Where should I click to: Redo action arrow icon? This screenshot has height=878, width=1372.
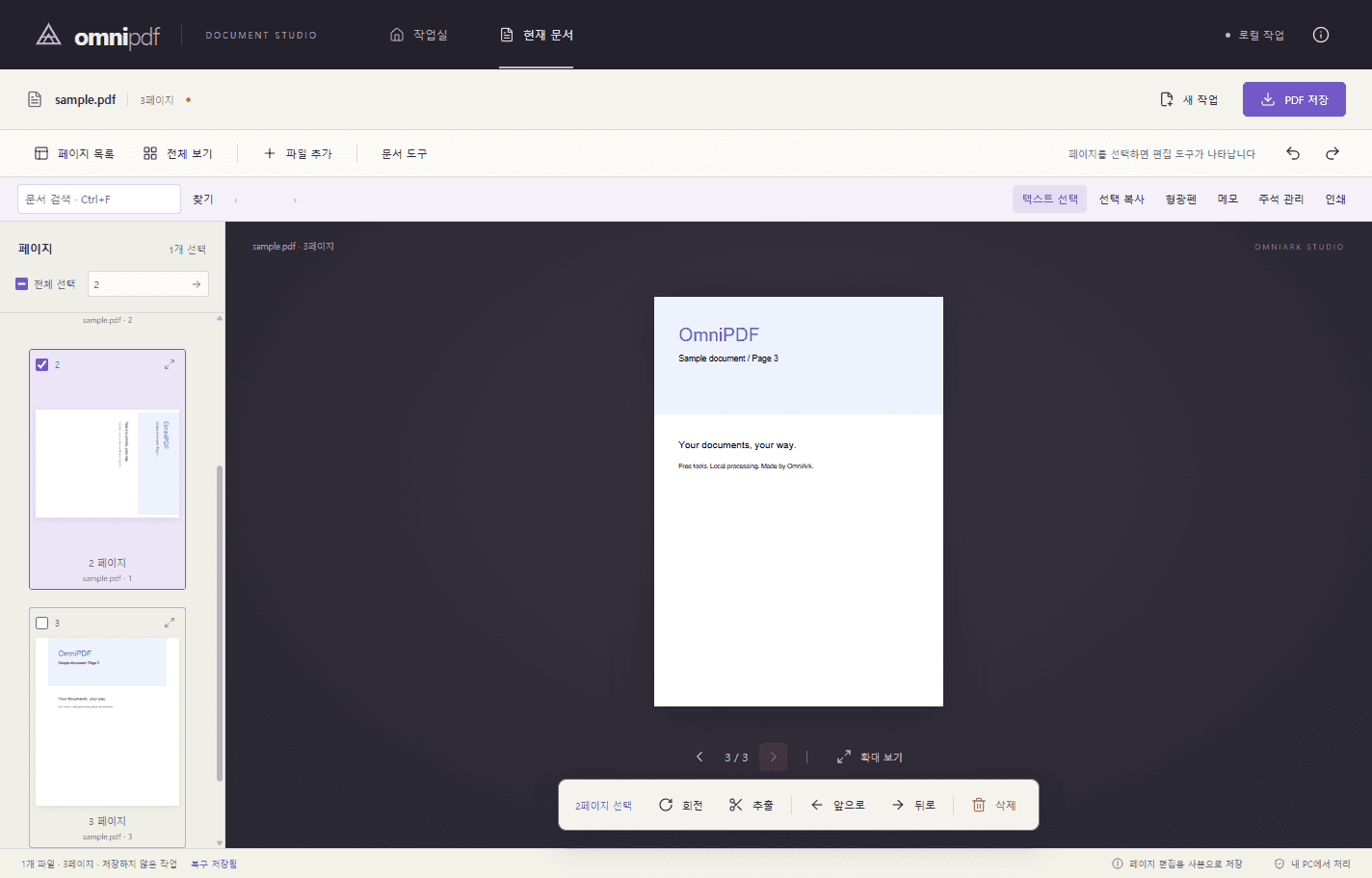1332,153
